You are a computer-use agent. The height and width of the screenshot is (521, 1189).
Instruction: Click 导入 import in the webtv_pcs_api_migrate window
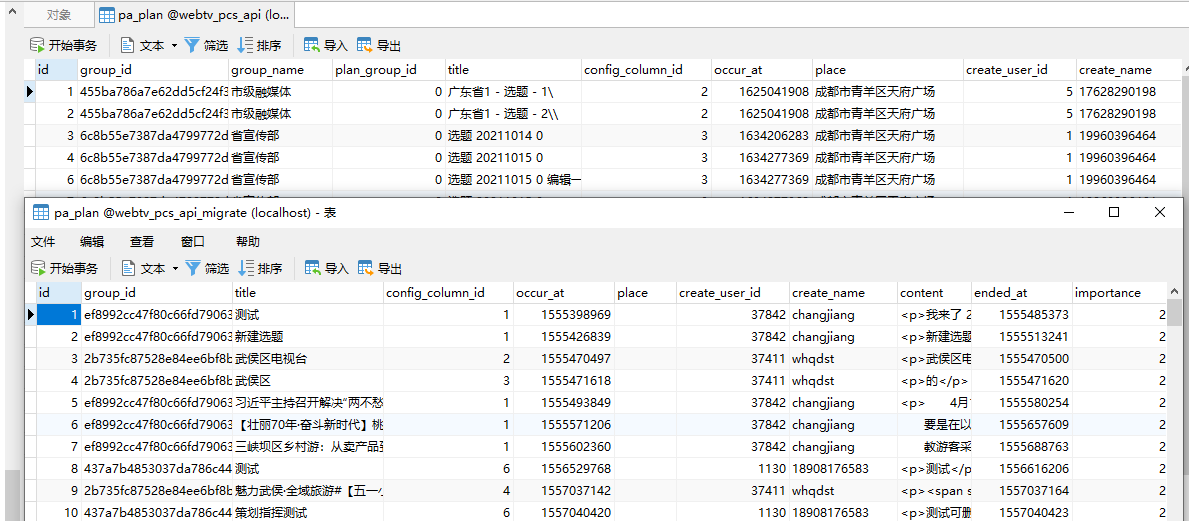pos(327,269)
